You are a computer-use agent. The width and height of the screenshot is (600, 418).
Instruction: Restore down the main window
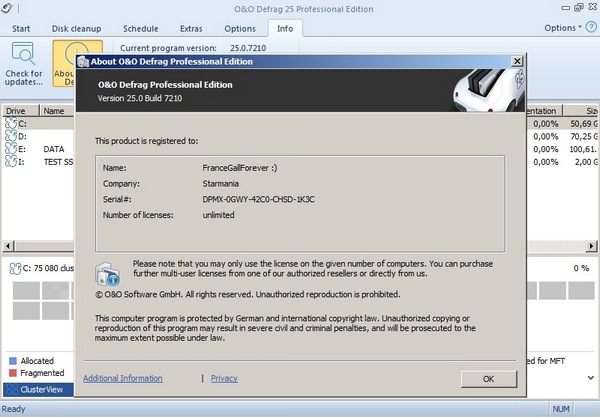pos(579,7)
